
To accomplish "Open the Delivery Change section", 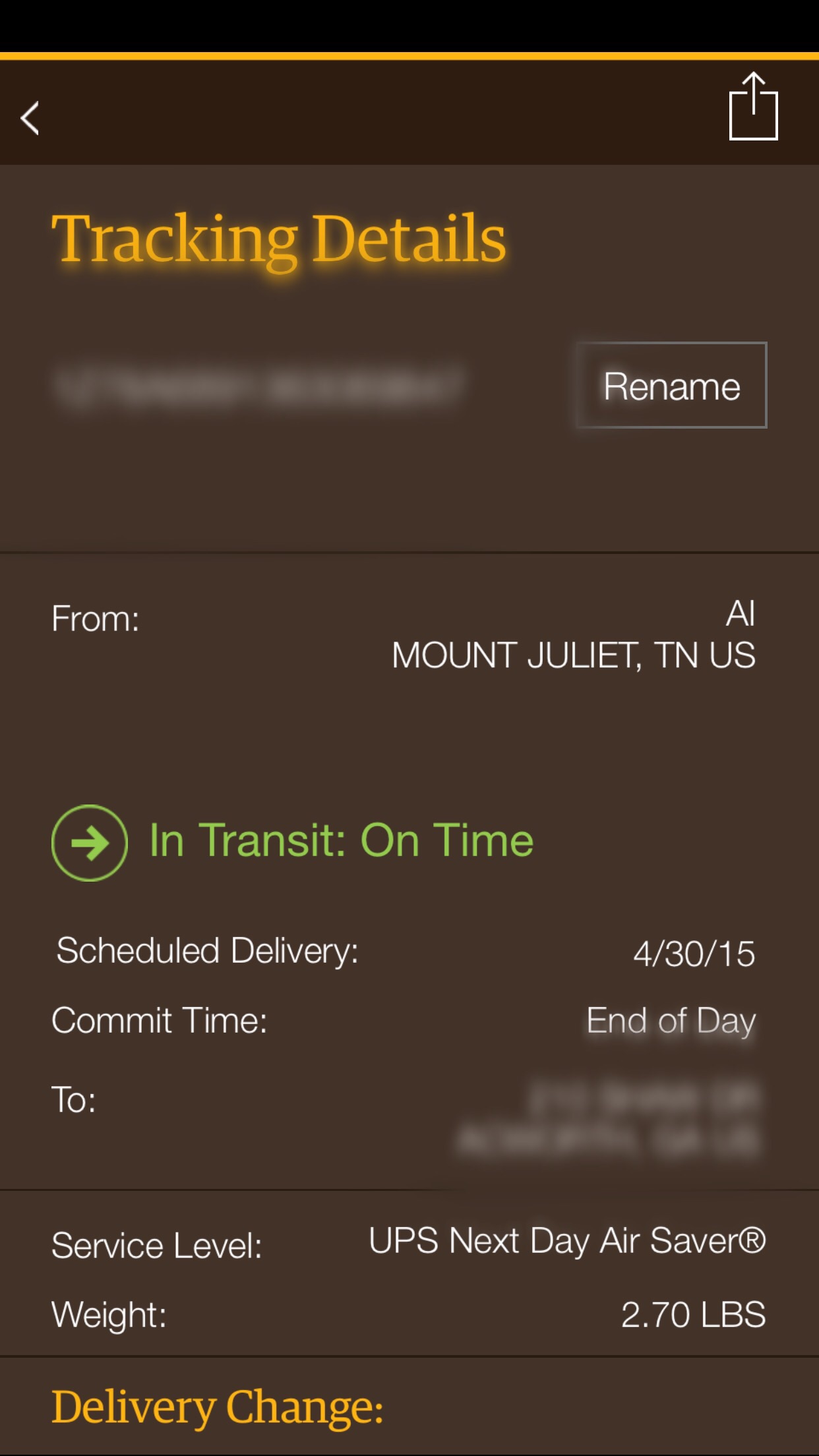I will (x=218, y=1407).
